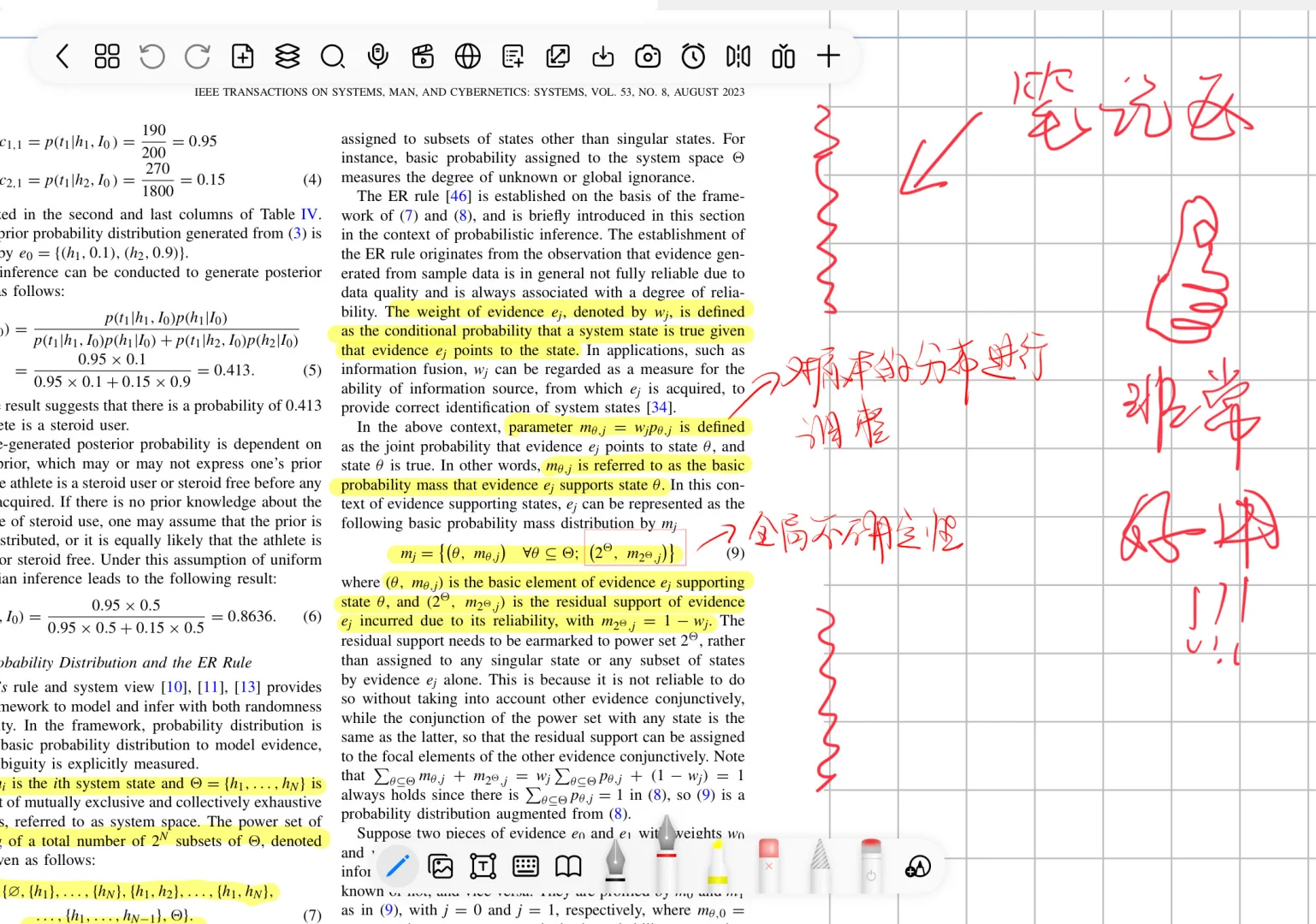Add a new page to the note
This screenshot has width=1316, height=924.
click(x=243, y=56)
